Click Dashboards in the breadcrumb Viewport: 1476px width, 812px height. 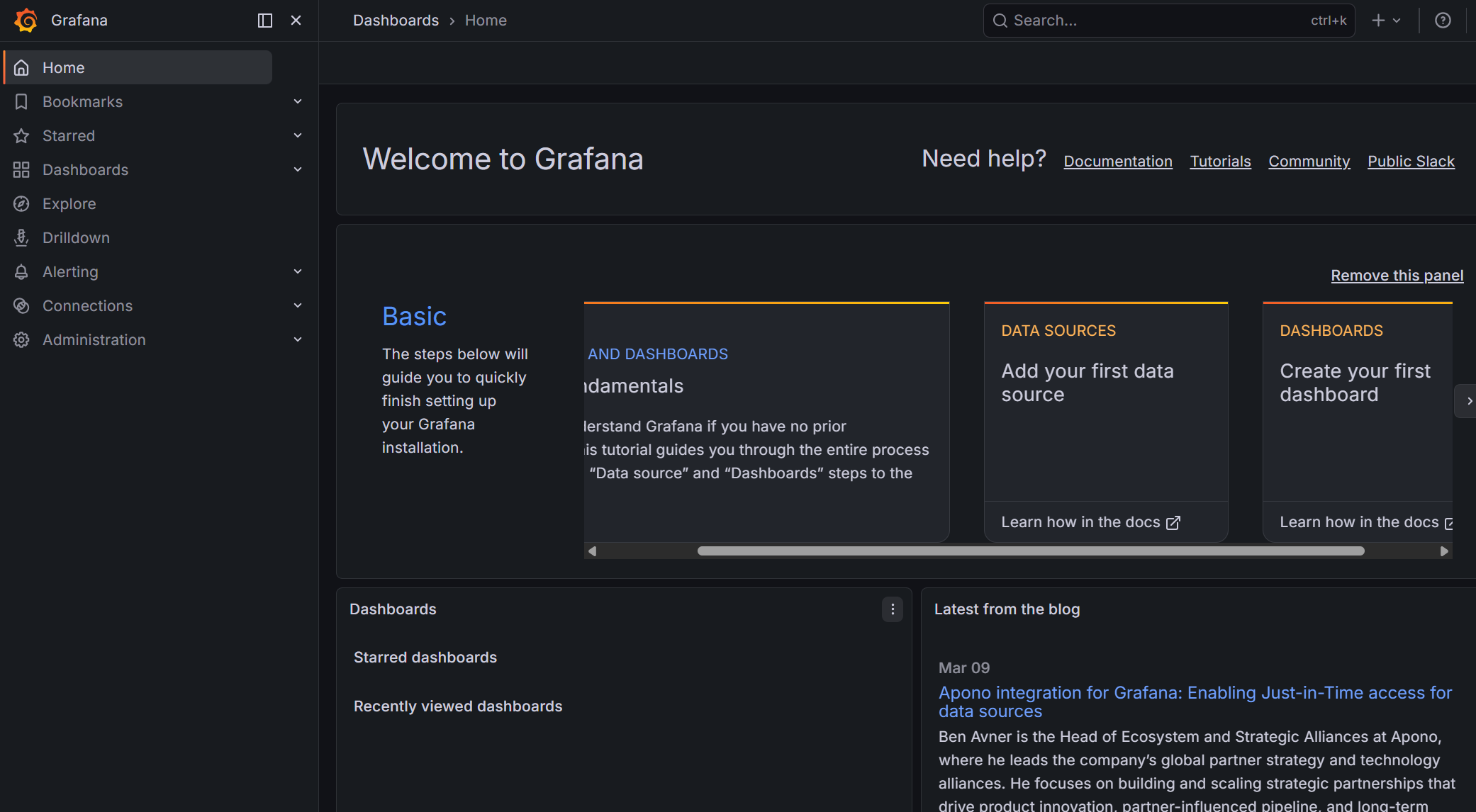coord(396,21)
